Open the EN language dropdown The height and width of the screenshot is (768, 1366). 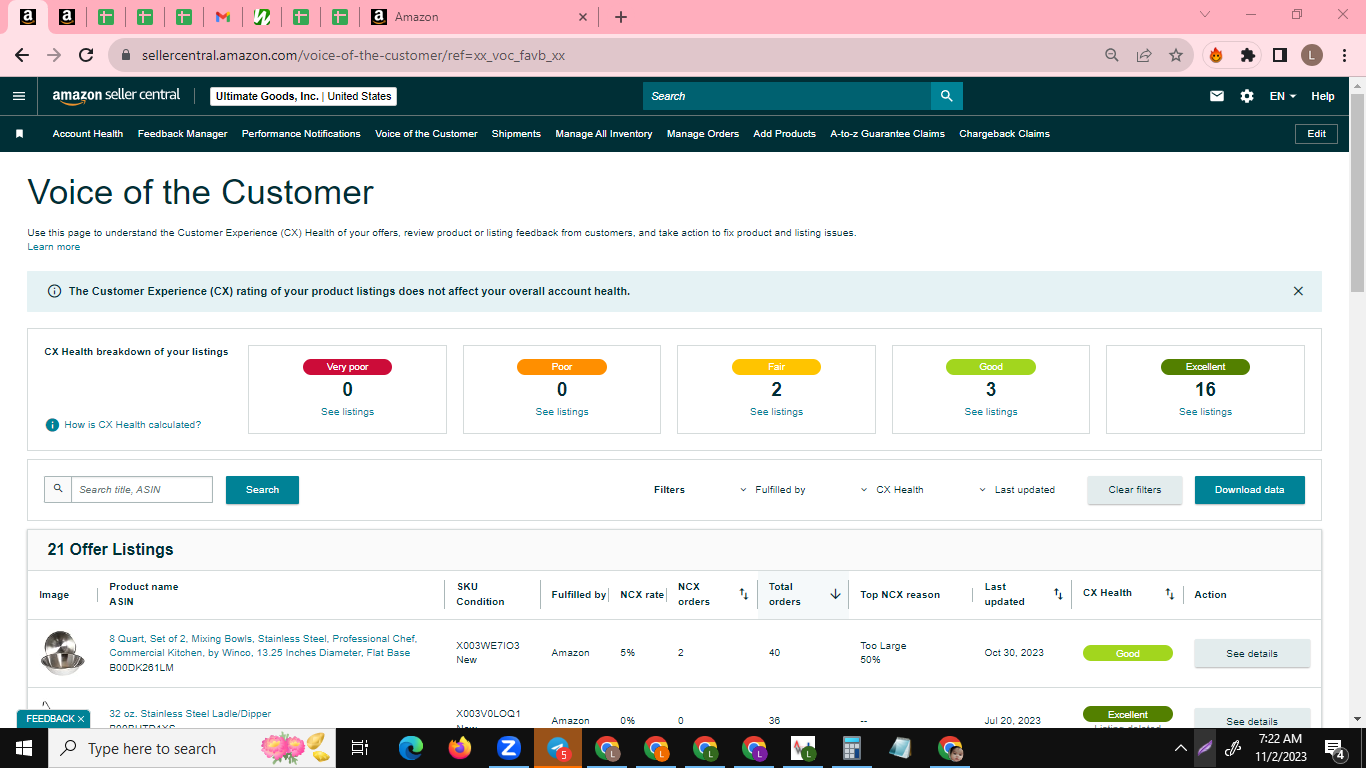point(1283,96)
